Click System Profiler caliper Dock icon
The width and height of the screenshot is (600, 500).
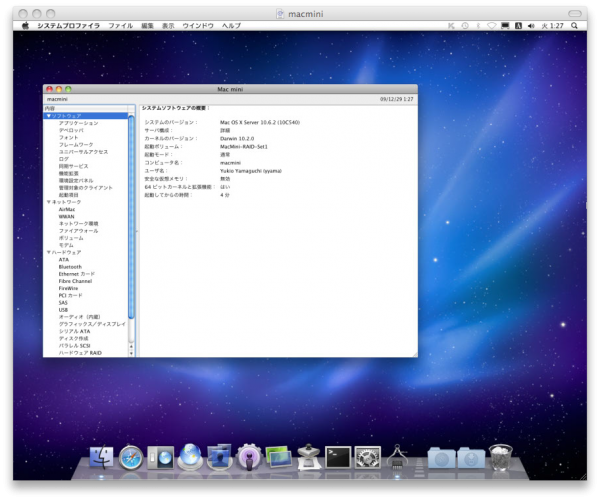tap(397, 456)
